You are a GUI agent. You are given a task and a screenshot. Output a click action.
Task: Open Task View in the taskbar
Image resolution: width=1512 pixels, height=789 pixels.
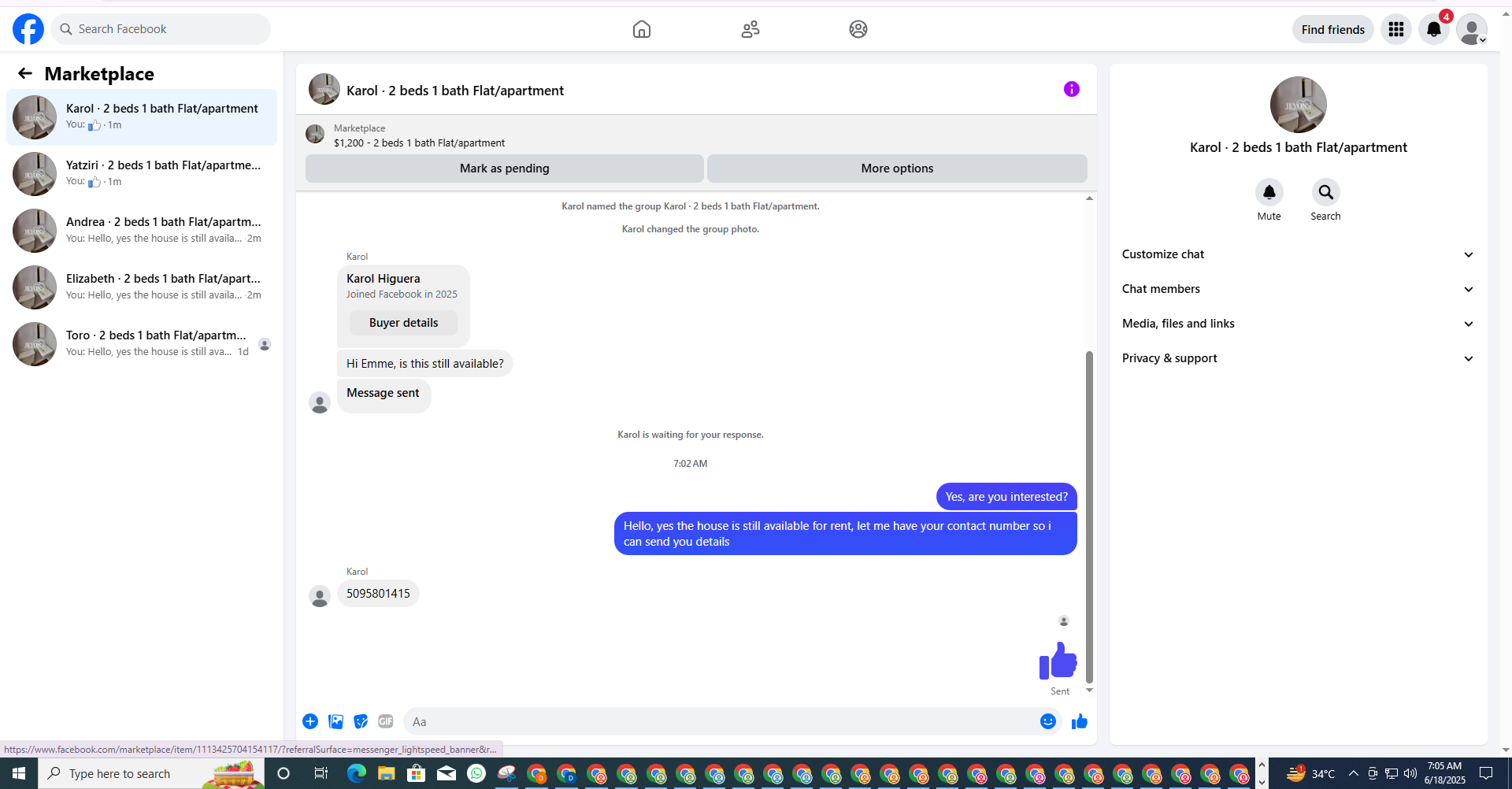click(x=321, y=773)
